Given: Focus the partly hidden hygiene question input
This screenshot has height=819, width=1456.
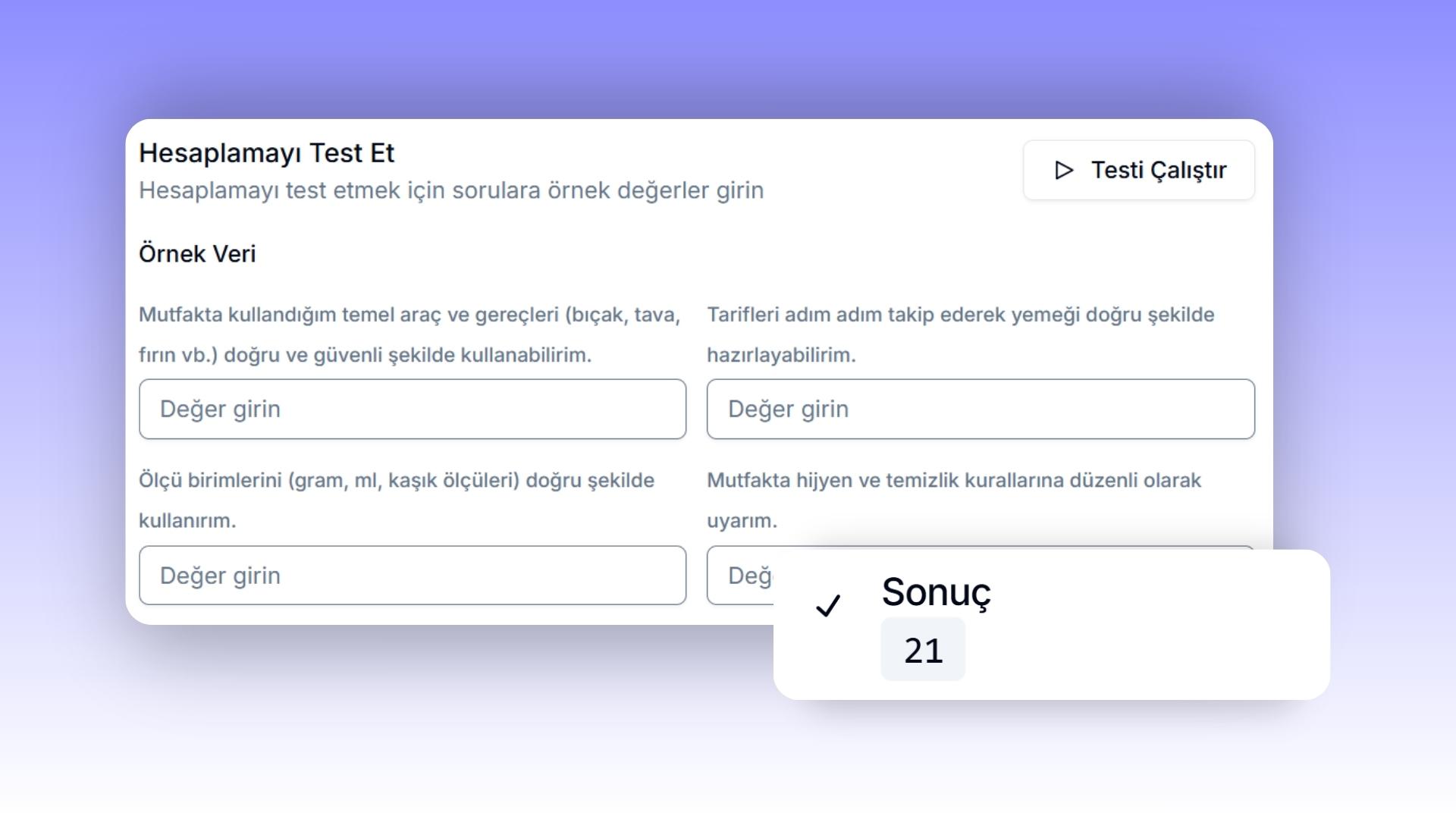Looking at the screenshot, I should [x=740, y=576].
